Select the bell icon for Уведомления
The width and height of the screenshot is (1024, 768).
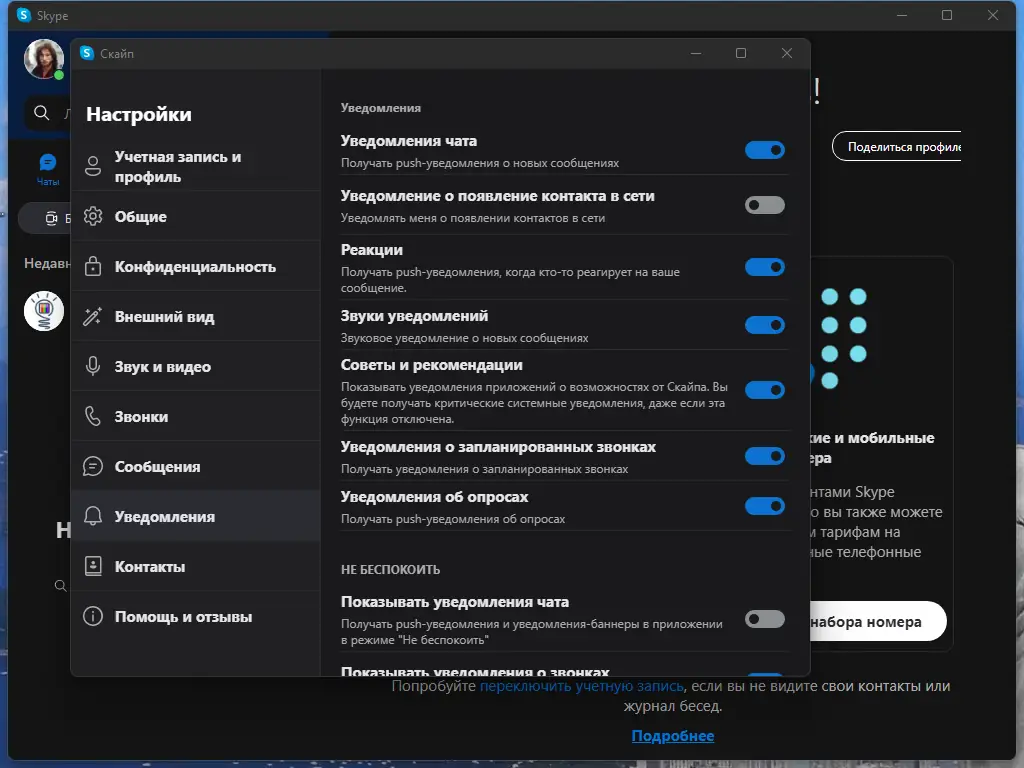(x=93, y=516)
